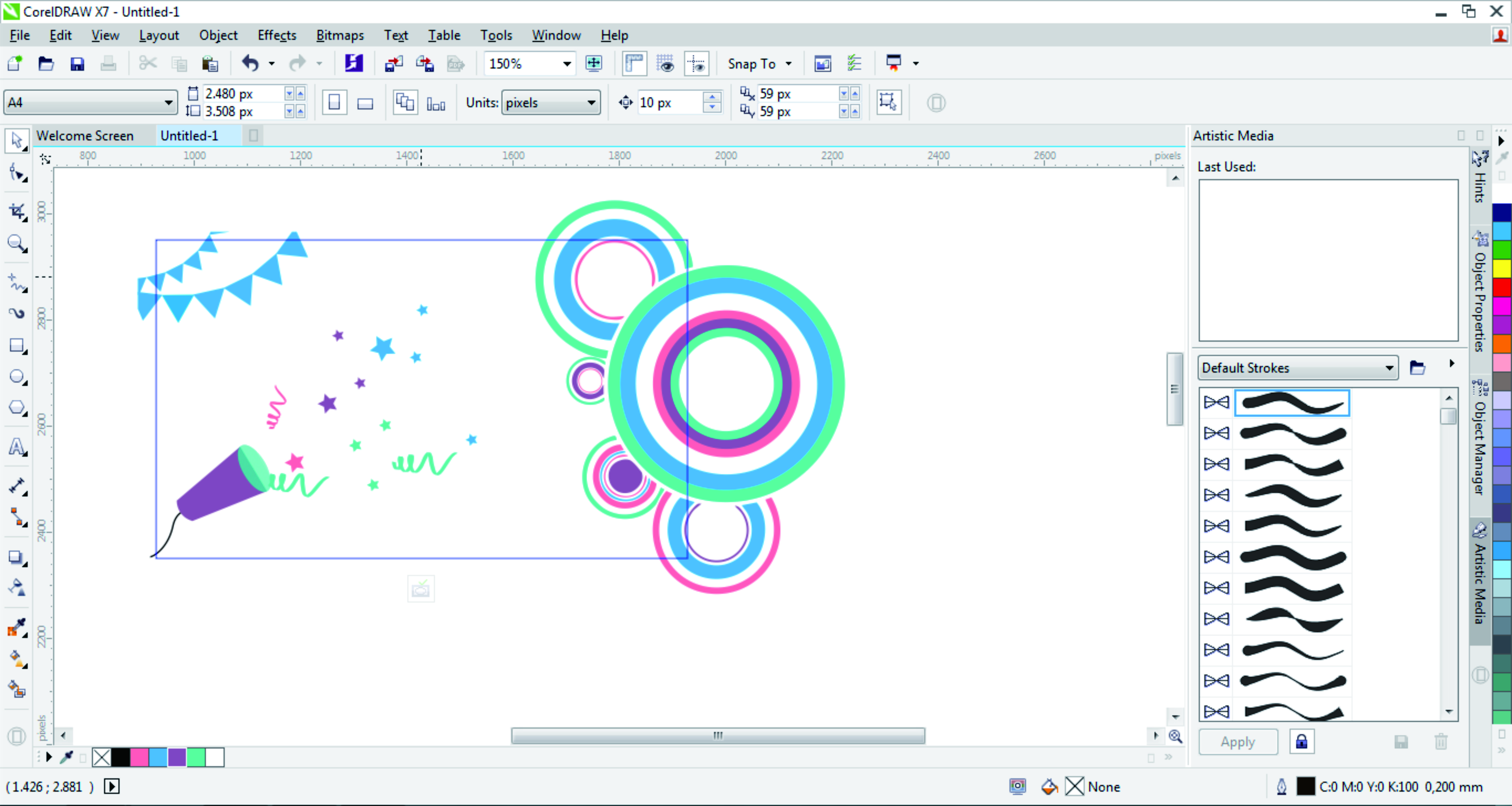Expand document palette flyout arrow
This screenshot has width=1512, height=806.
coord(49,757)
